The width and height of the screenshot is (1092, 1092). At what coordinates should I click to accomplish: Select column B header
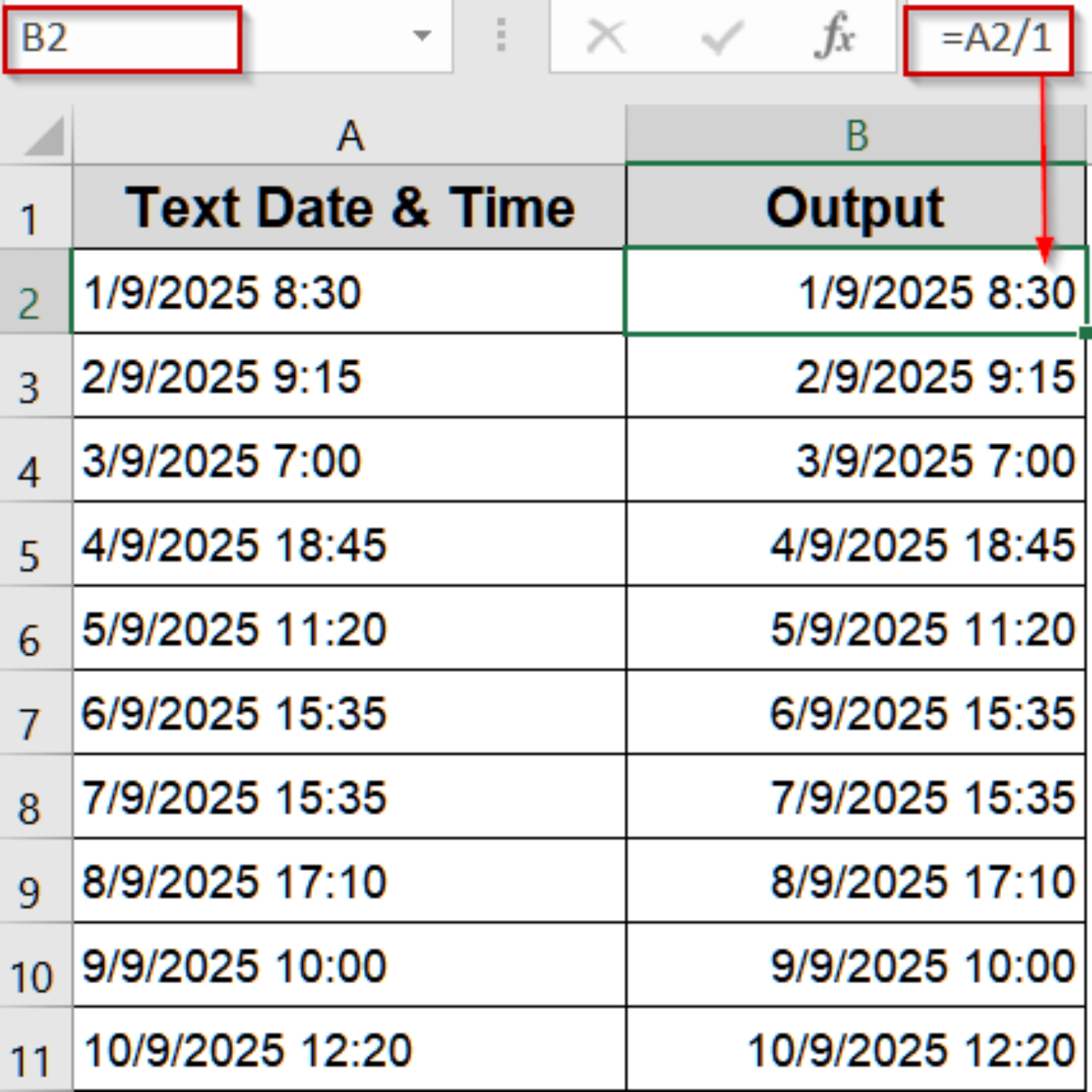coord(856,135)
